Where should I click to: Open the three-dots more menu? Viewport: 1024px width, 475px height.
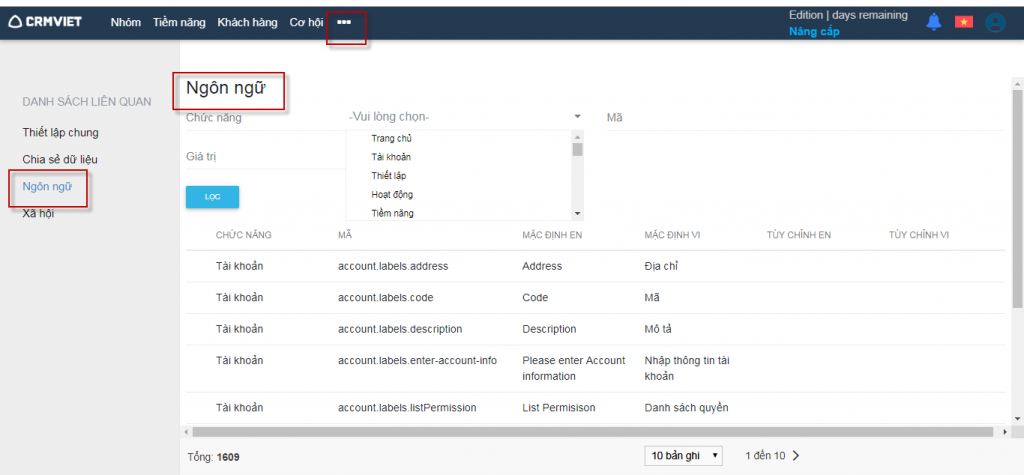(344, 22)
